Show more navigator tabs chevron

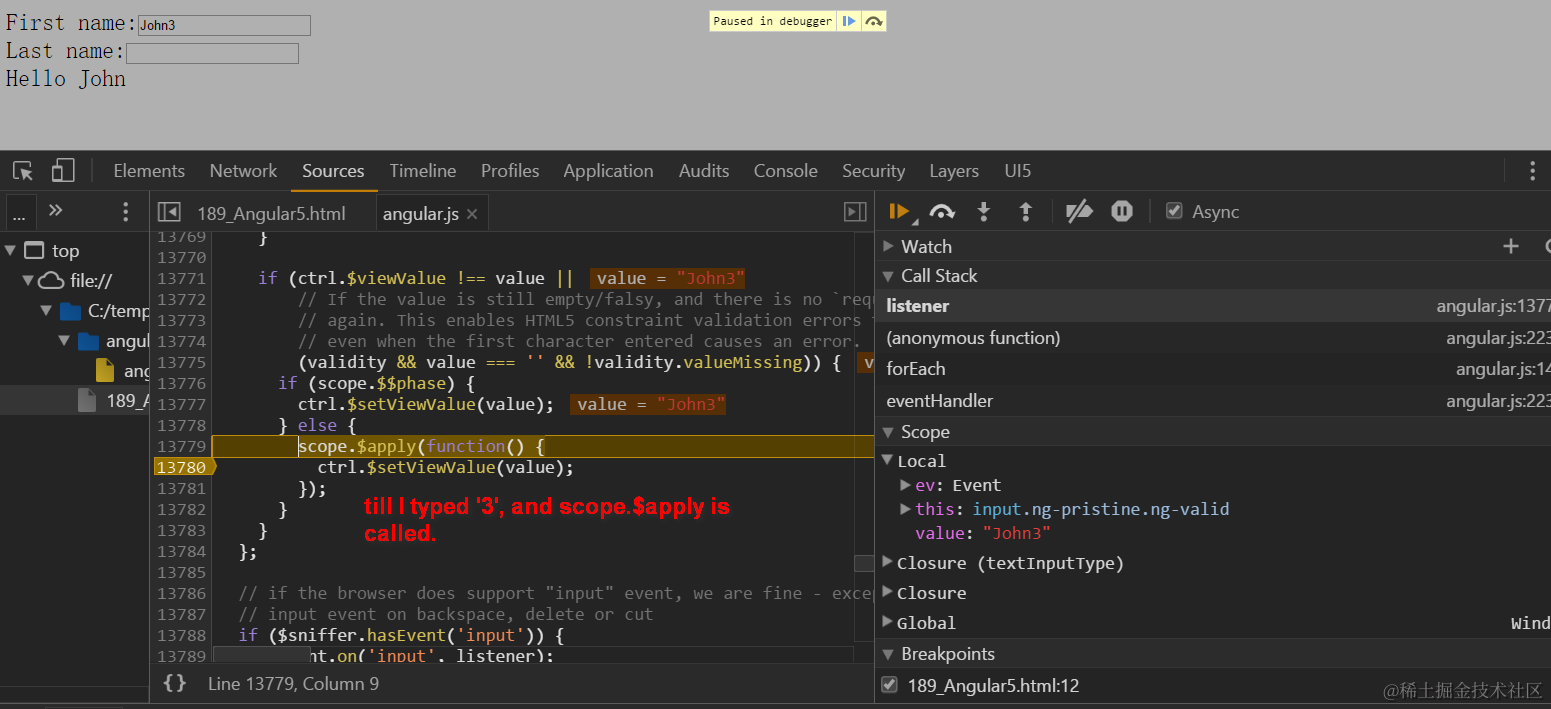(x=56, y=210)
